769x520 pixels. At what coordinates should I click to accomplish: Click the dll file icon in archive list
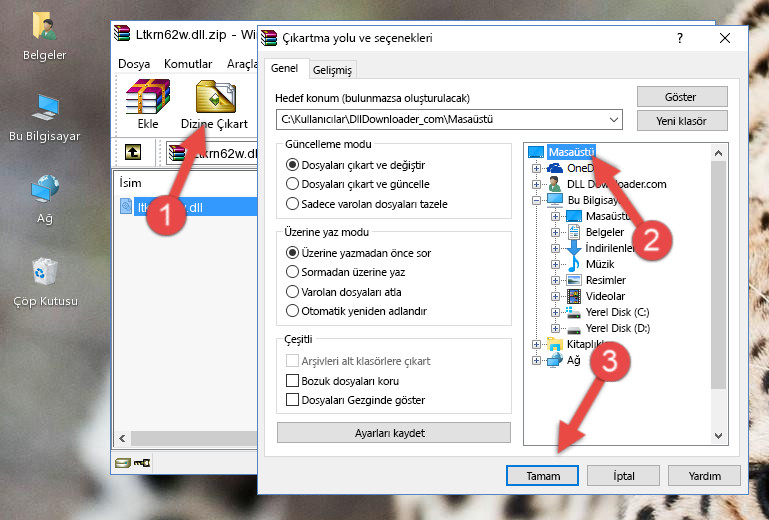[x=126, y=206]
